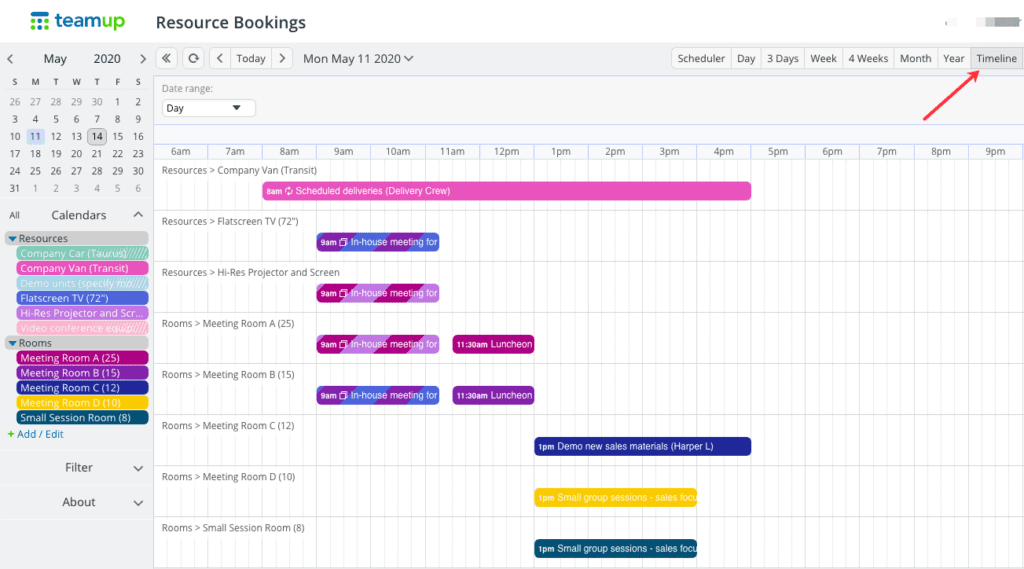Click the green plus Add / Edit icon
The height and width of the screenshot is (569, 1024).
[10, 434]
